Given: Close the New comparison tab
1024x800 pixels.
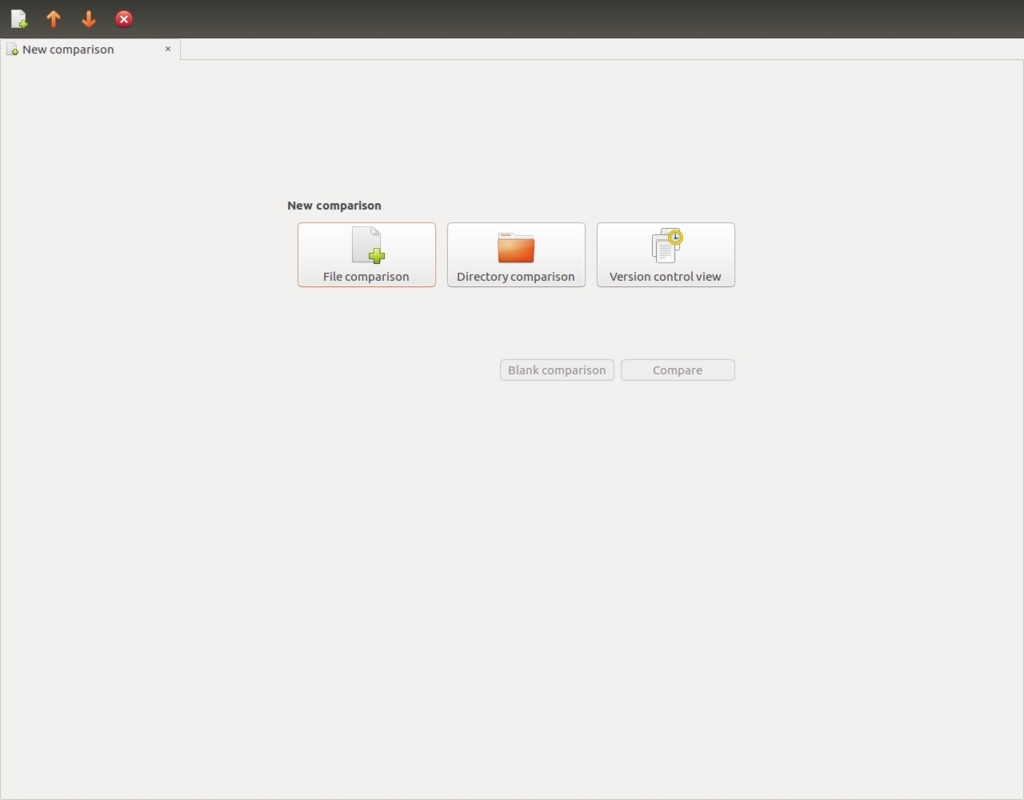Looking at the screenshot, I should pos(167,49).
